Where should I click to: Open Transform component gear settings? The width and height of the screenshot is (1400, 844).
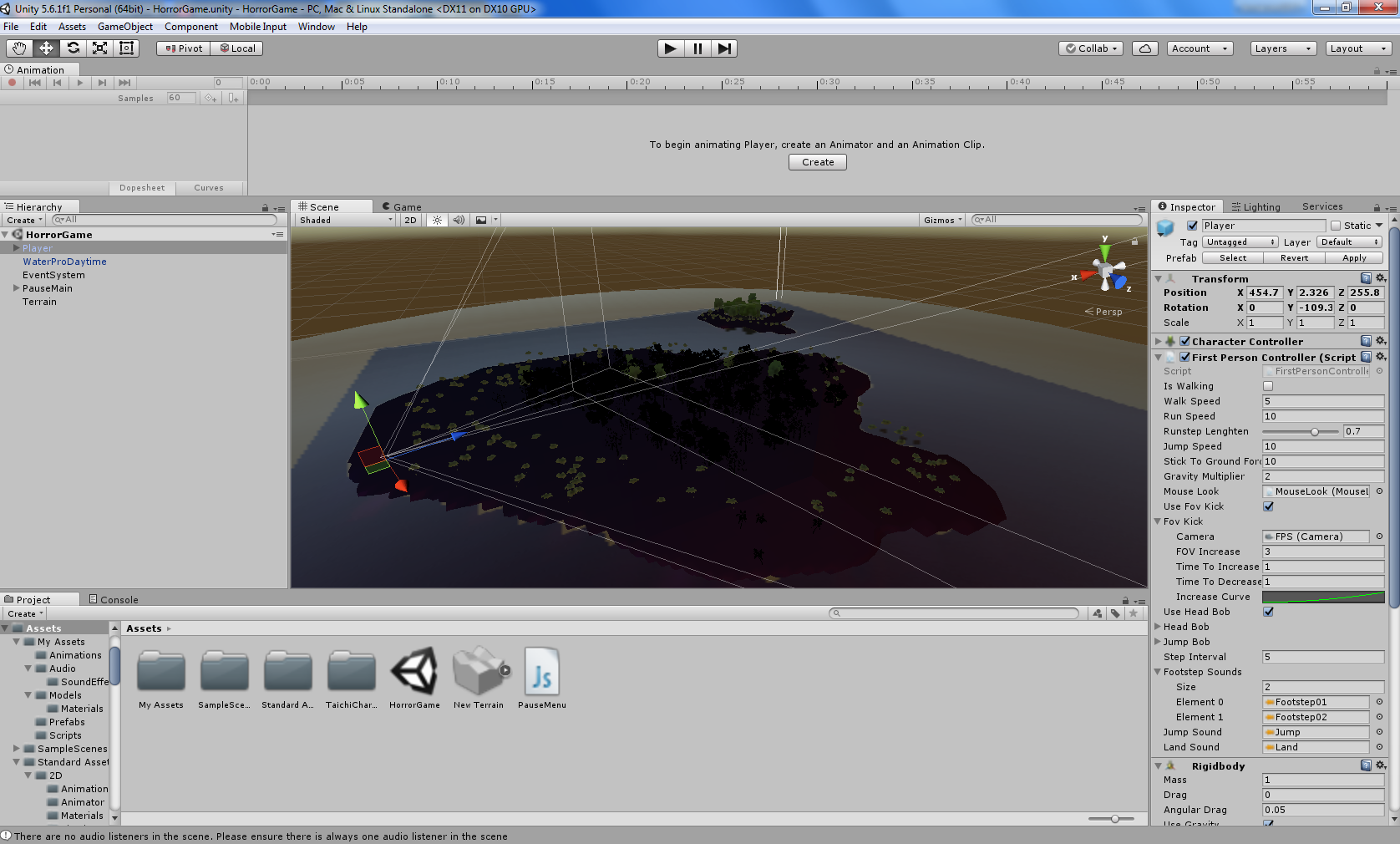click(x=1381, y=278)
